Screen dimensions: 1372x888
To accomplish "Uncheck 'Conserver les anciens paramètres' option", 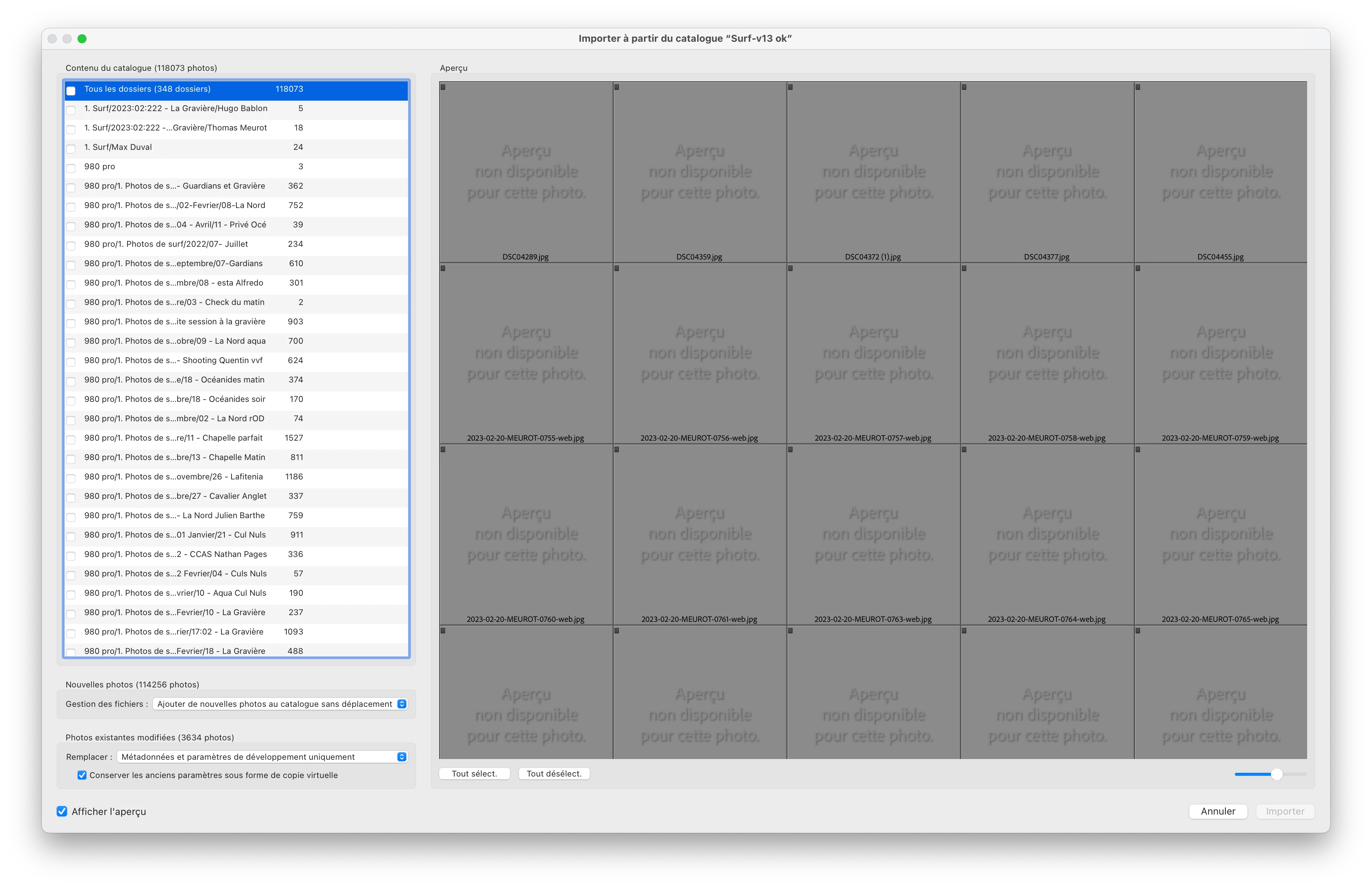I will pos(82,775).
